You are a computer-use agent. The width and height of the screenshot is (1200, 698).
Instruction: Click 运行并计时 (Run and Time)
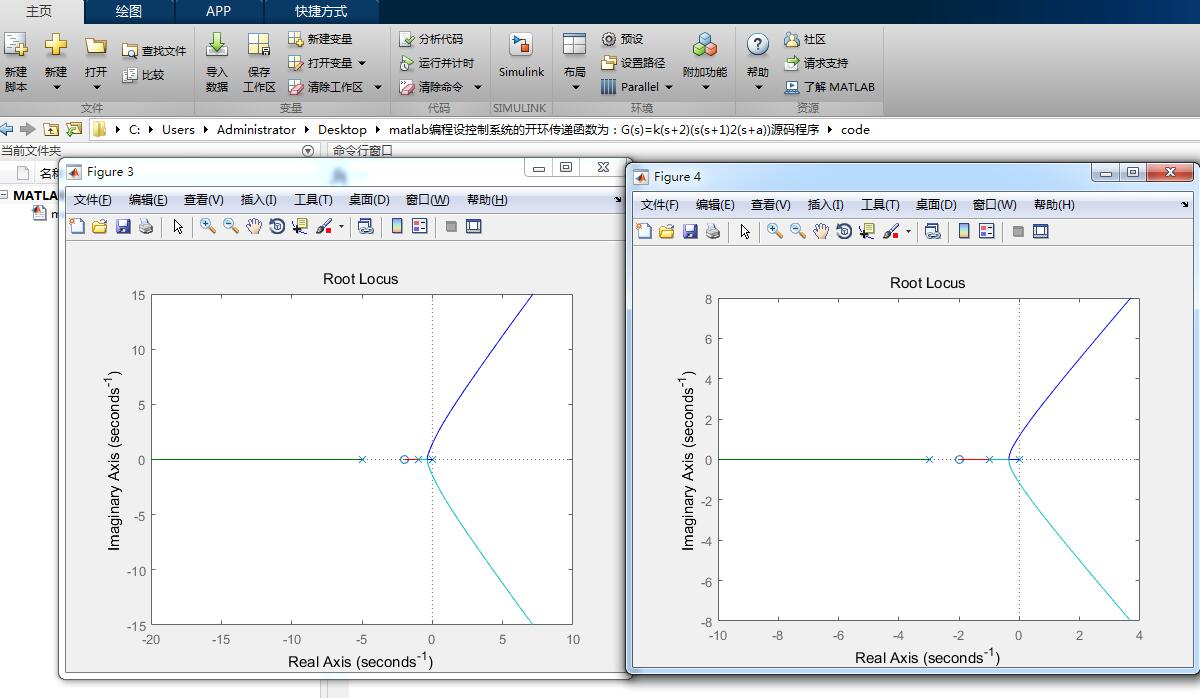(x=436, y=63)
